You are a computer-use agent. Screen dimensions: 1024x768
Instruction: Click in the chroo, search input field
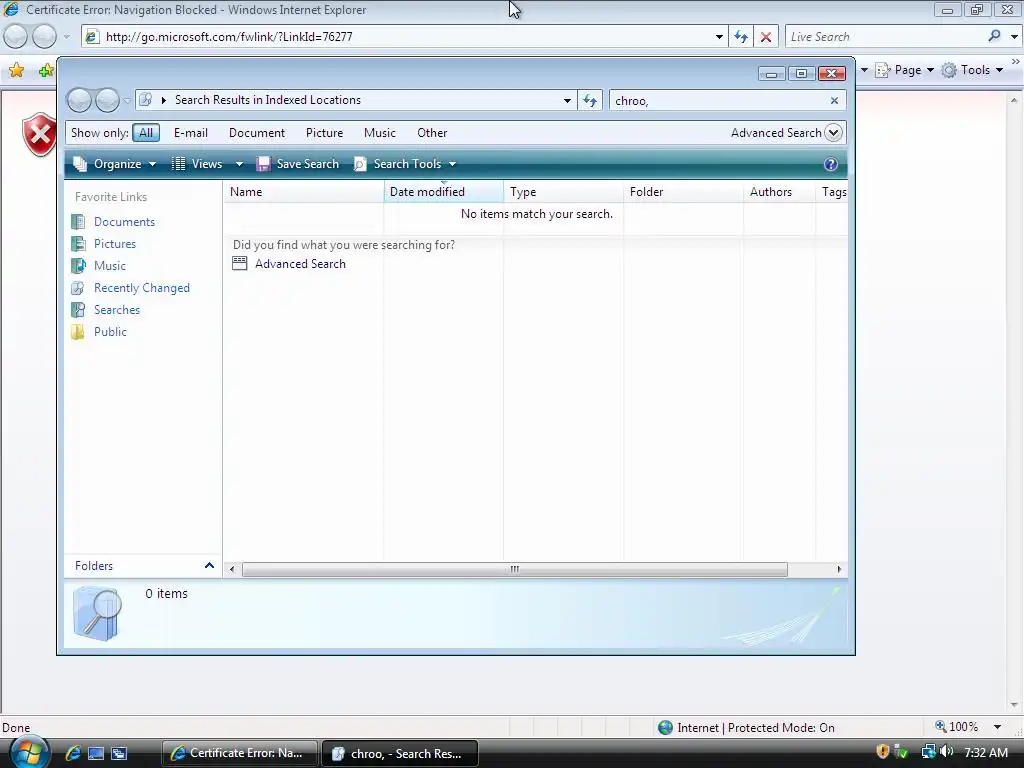(718, 101)
